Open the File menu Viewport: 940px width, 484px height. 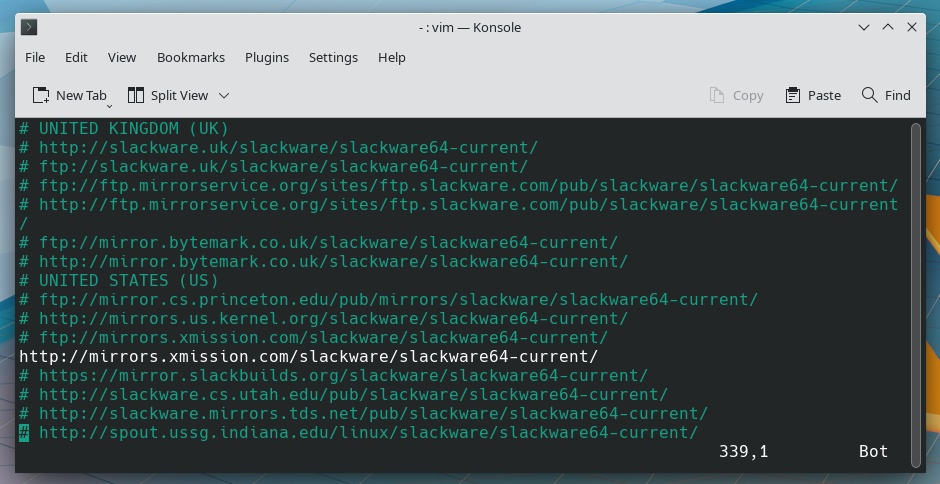point(35,58)
